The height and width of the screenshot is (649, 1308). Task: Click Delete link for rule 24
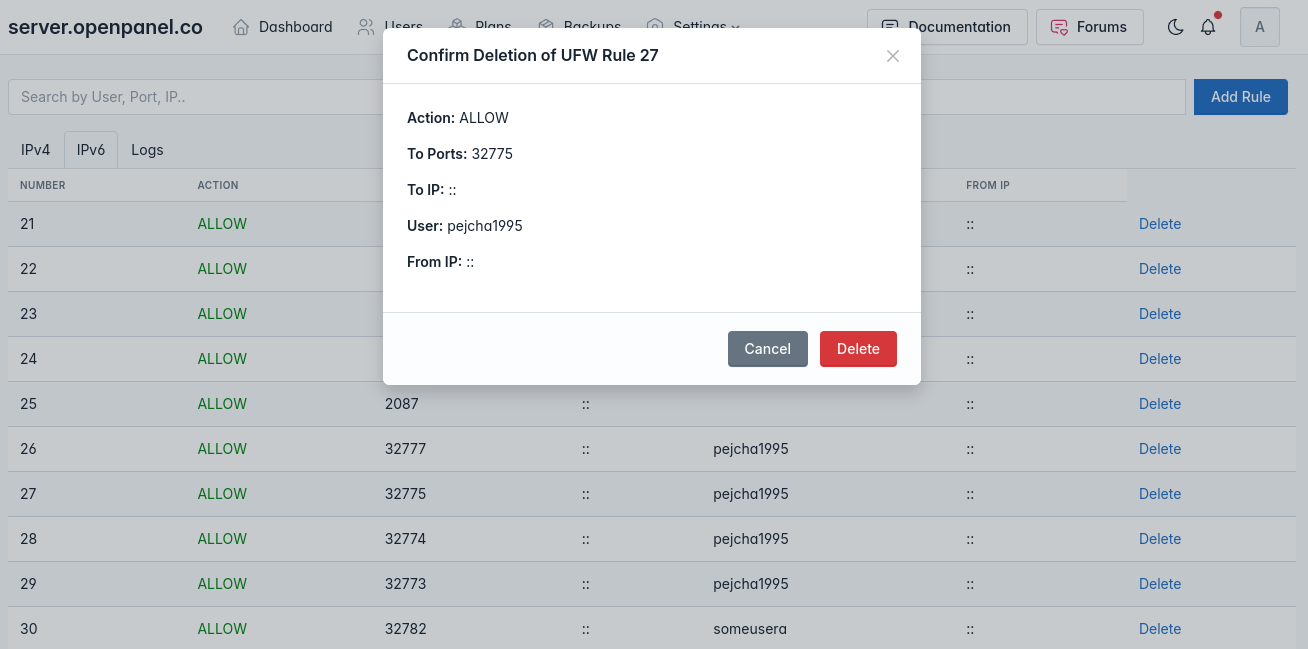(1160, 359)
